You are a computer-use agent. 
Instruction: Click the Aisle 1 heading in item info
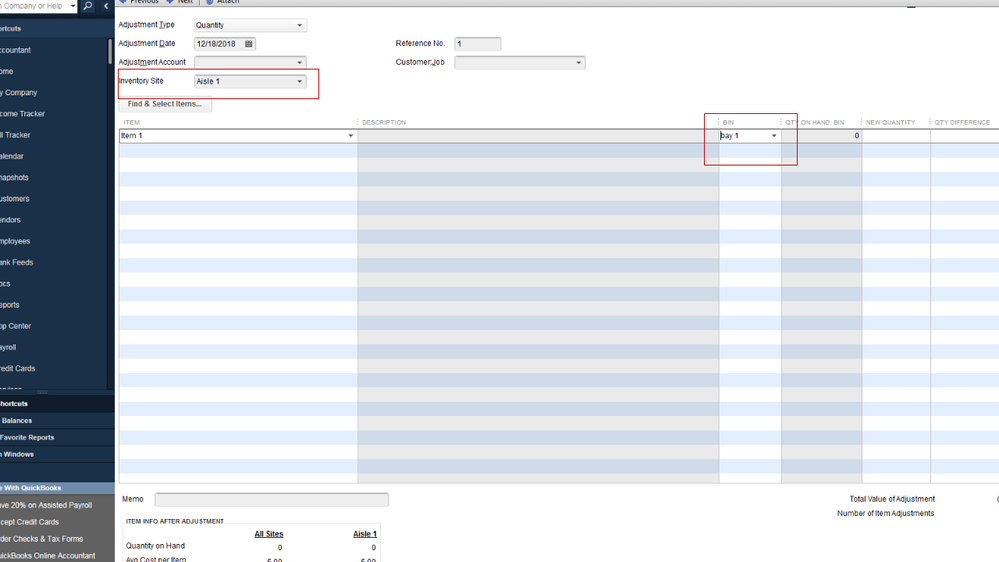point(365,534)
